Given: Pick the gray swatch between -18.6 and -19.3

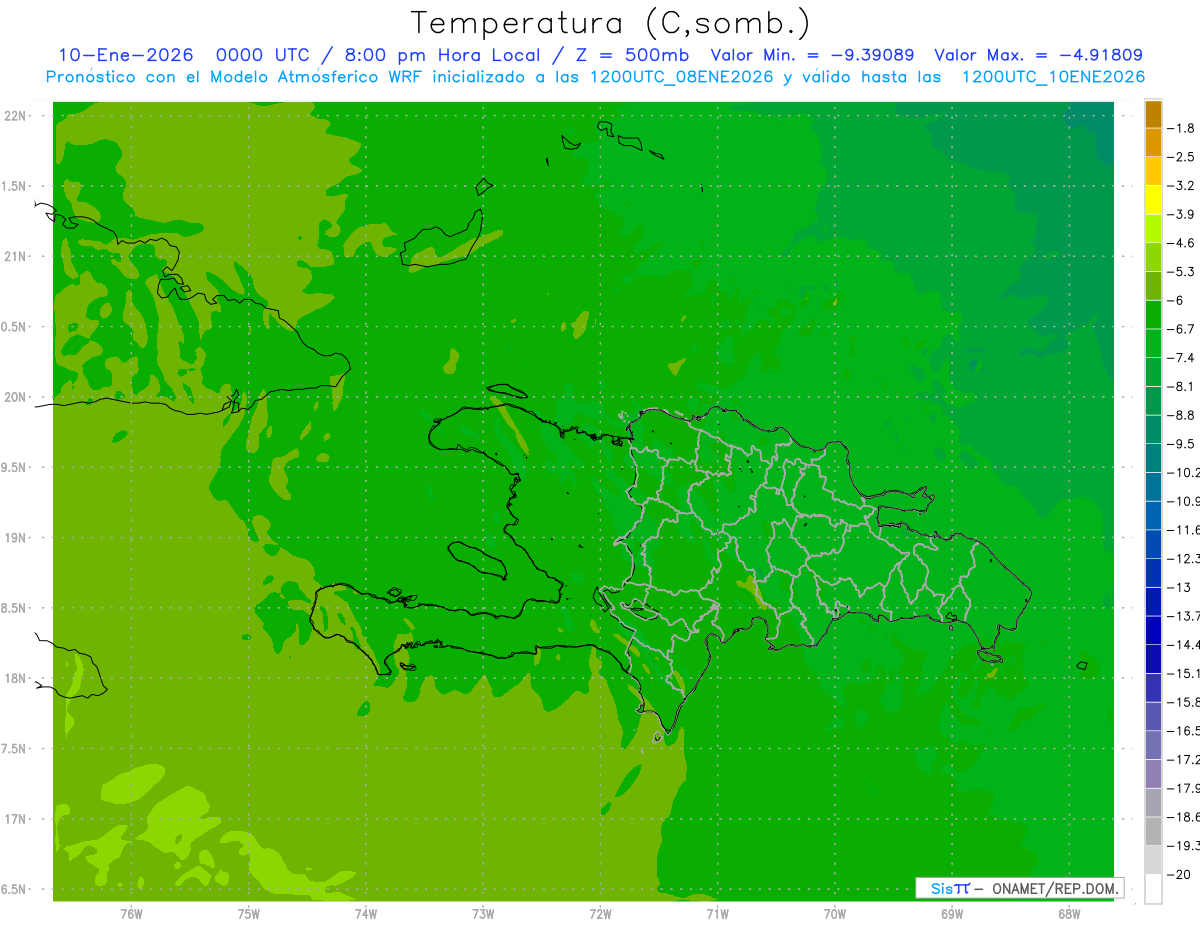Looking at the screenshot, I should 1153,832.
